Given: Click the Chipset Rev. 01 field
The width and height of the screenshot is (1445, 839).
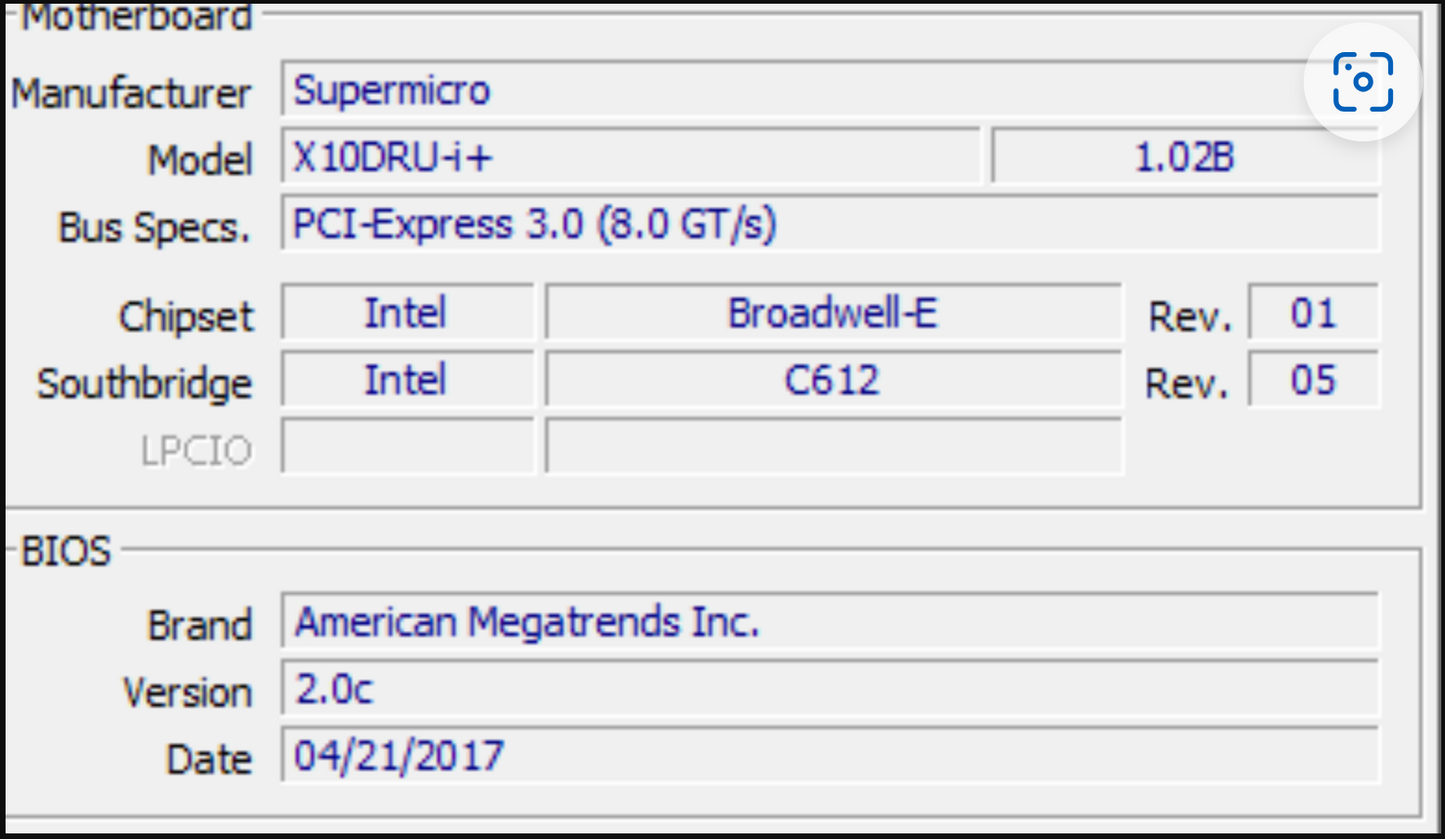Looking at the screenshot, I should coord(1313,314).
